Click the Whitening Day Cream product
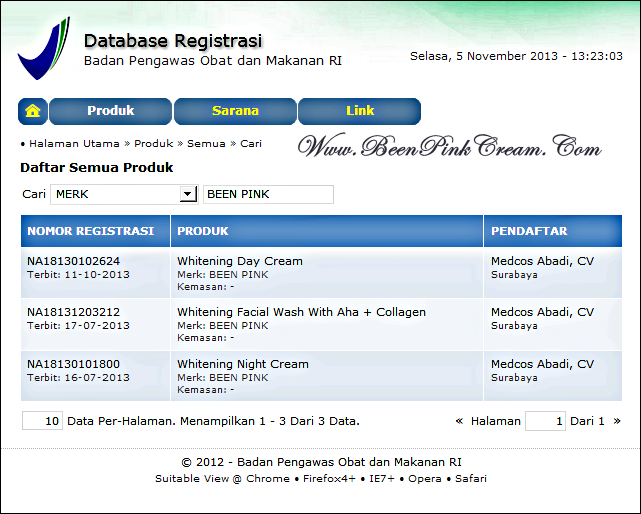This screenshot has width=641, height=514. tap(240, 261)
